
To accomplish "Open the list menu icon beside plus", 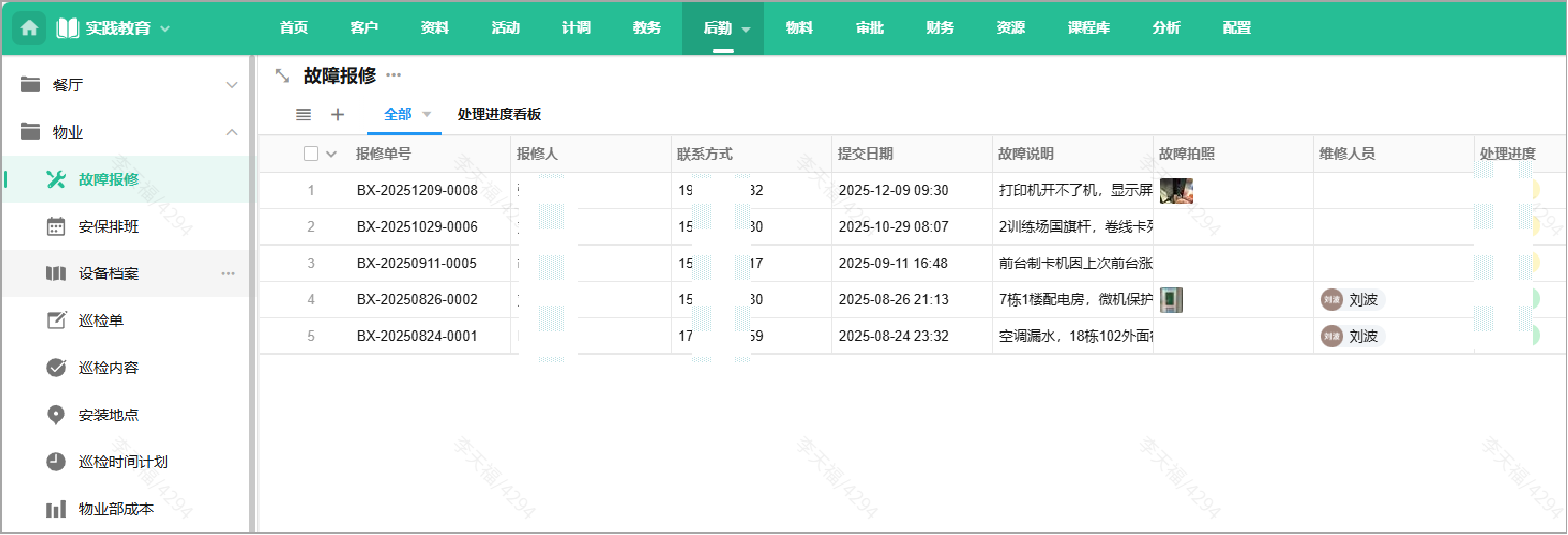I will coord(303,114).
